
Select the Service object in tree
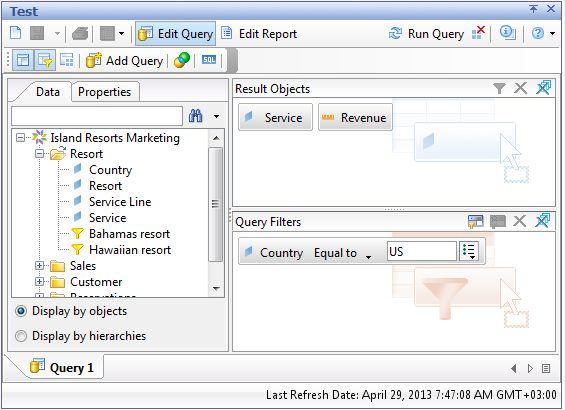tap(107, 218)
